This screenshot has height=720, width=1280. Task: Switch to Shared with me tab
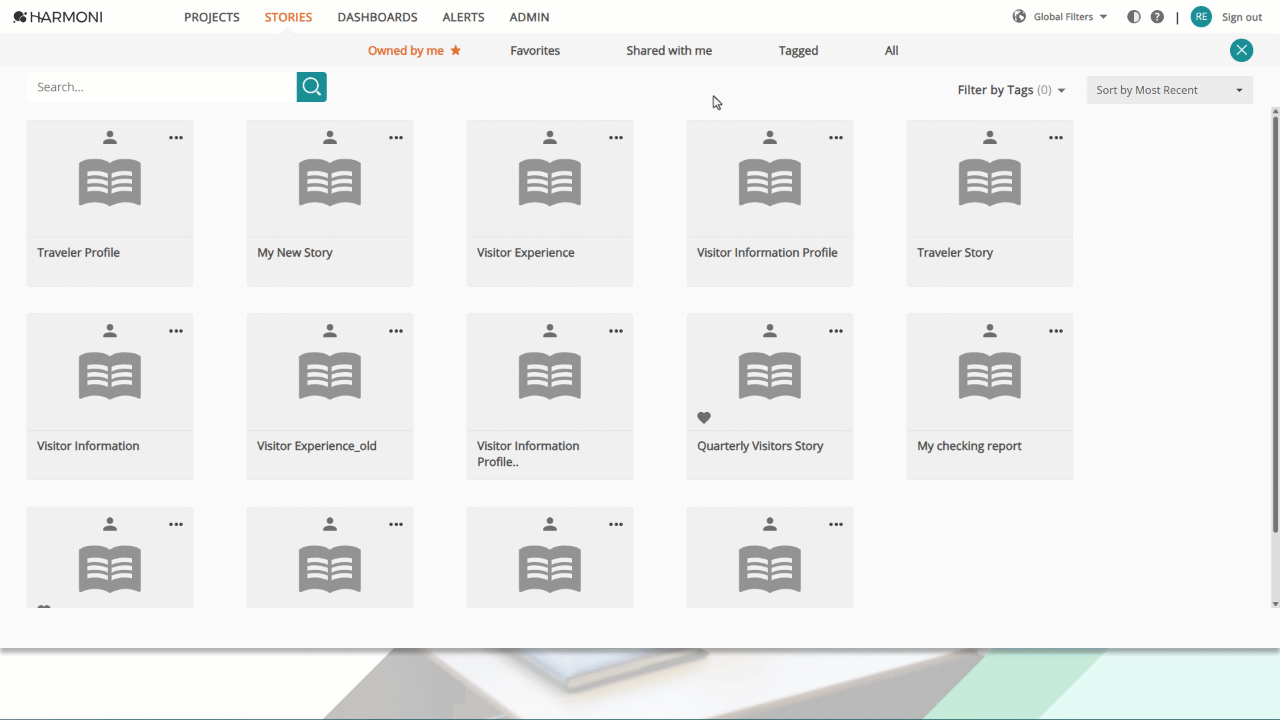pos(669,51)
